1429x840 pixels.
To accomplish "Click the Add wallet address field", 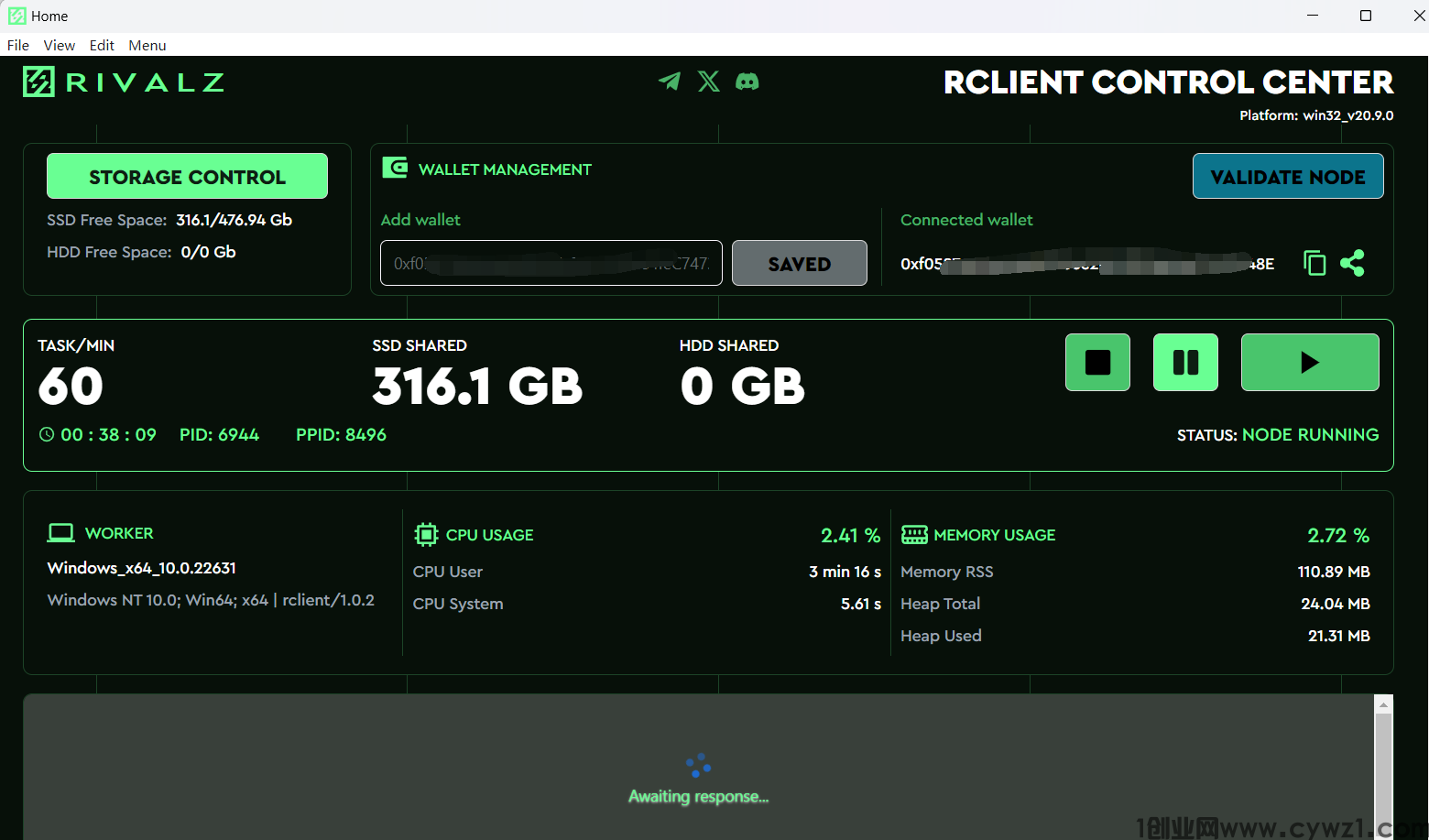I will click(551, 263).
